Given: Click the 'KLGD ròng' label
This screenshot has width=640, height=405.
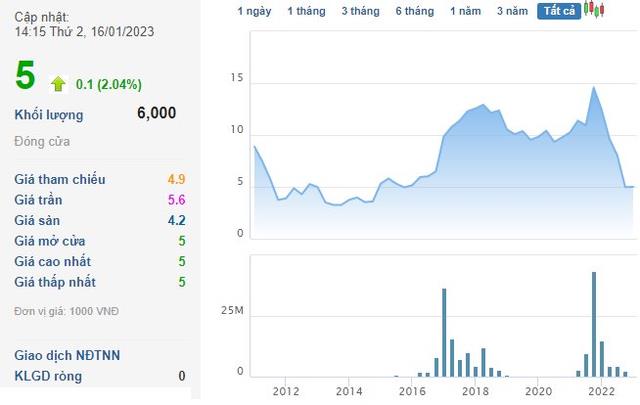Looking at the screenshot, I should point(49,376).
